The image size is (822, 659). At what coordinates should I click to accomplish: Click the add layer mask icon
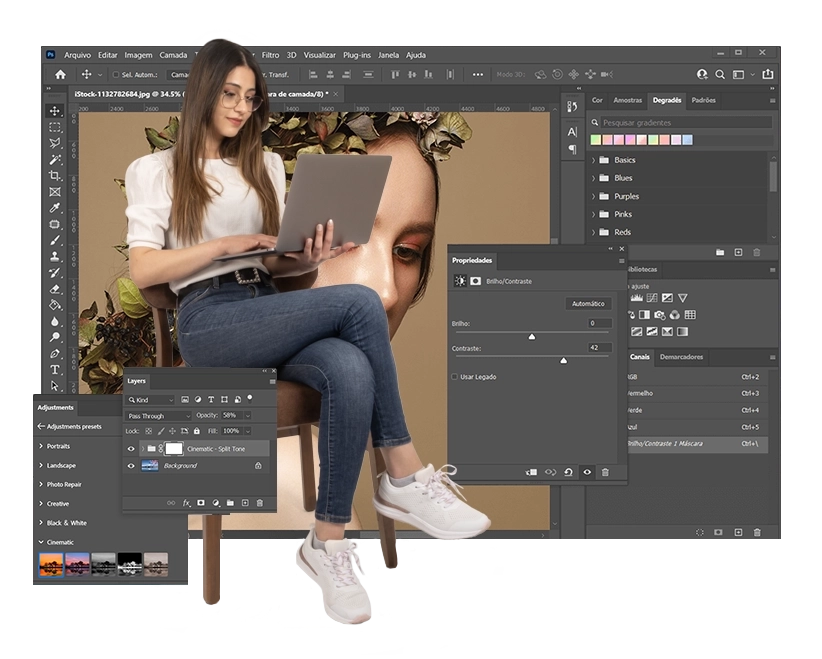click(x=200, y=502)
